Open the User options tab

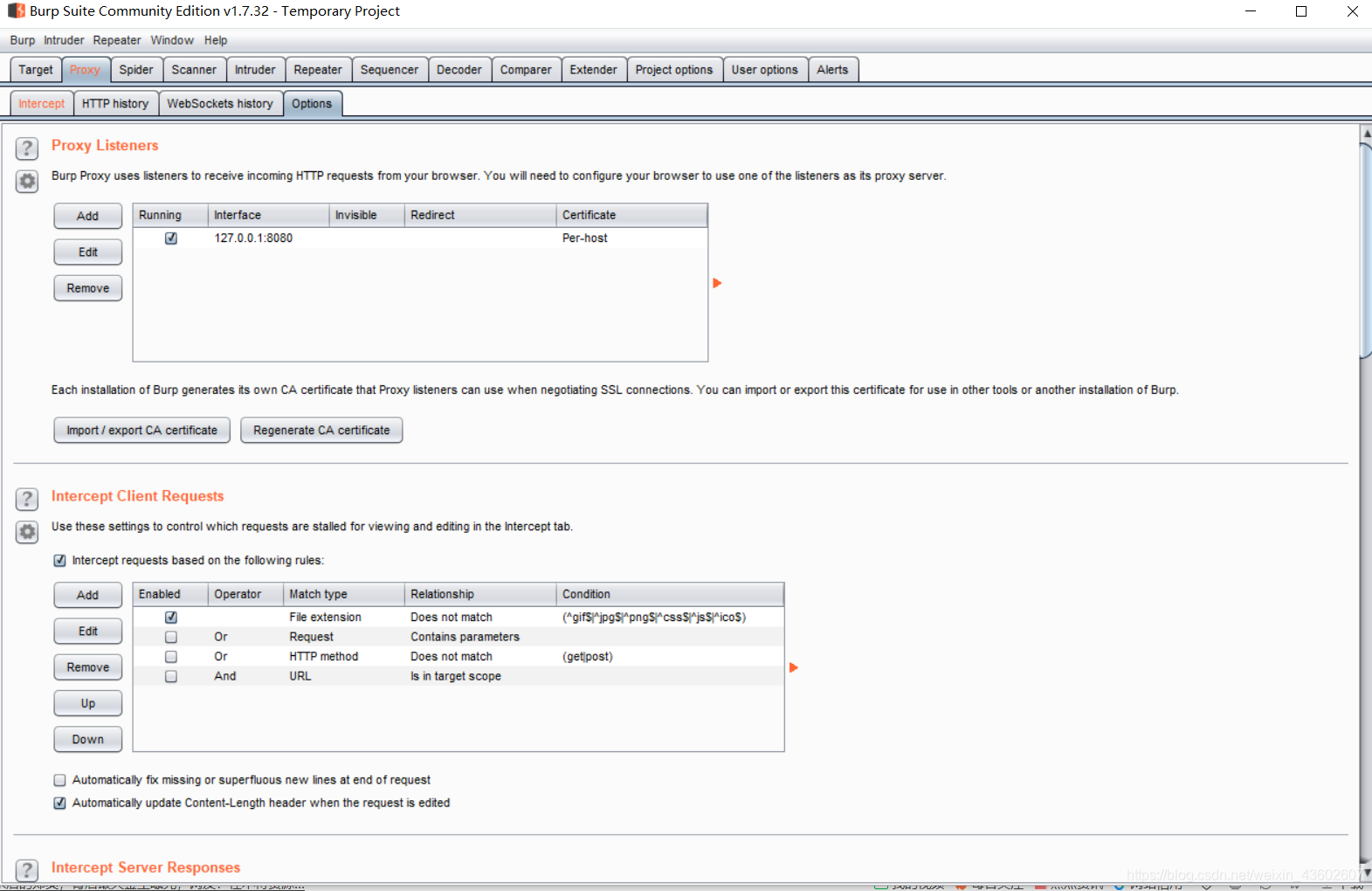[765, 70]
